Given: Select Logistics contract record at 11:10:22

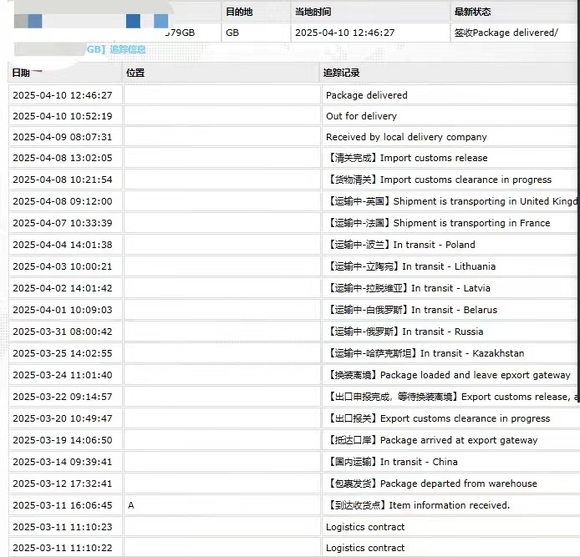Looking at the screenshot, I should point(365,548).
